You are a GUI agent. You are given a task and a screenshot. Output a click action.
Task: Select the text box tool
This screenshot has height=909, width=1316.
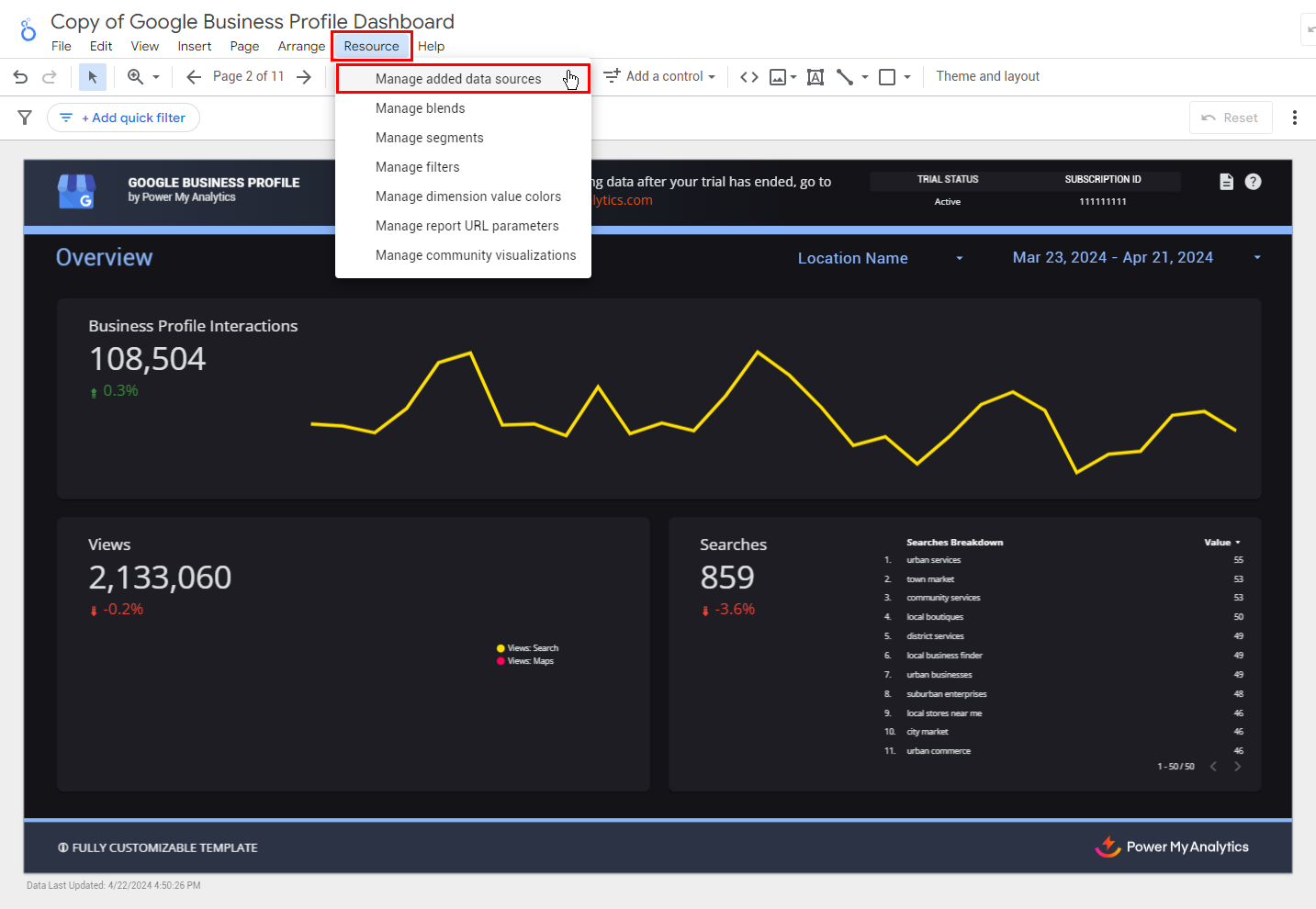pos(815,77)
